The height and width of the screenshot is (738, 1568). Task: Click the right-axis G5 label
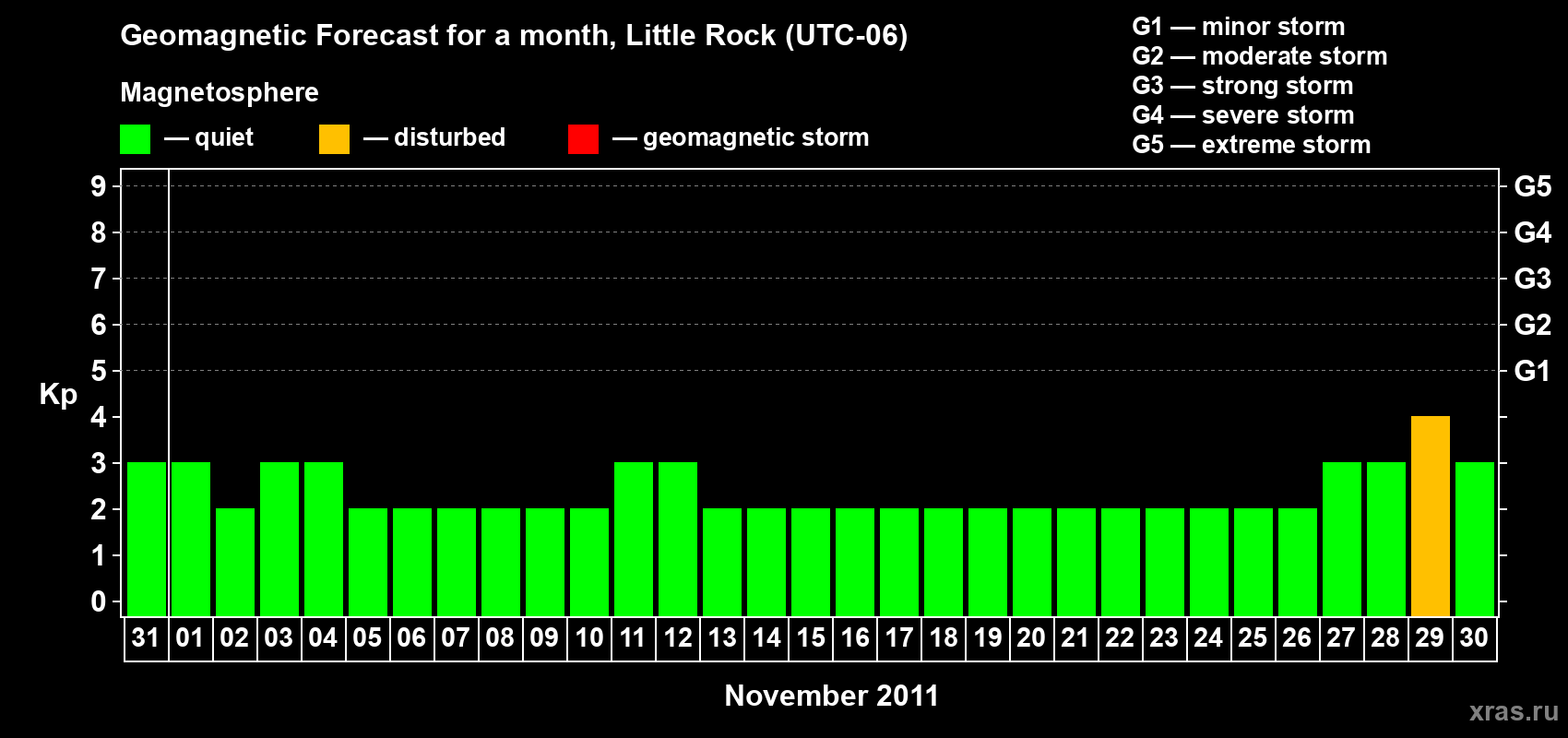point(1533,186)
